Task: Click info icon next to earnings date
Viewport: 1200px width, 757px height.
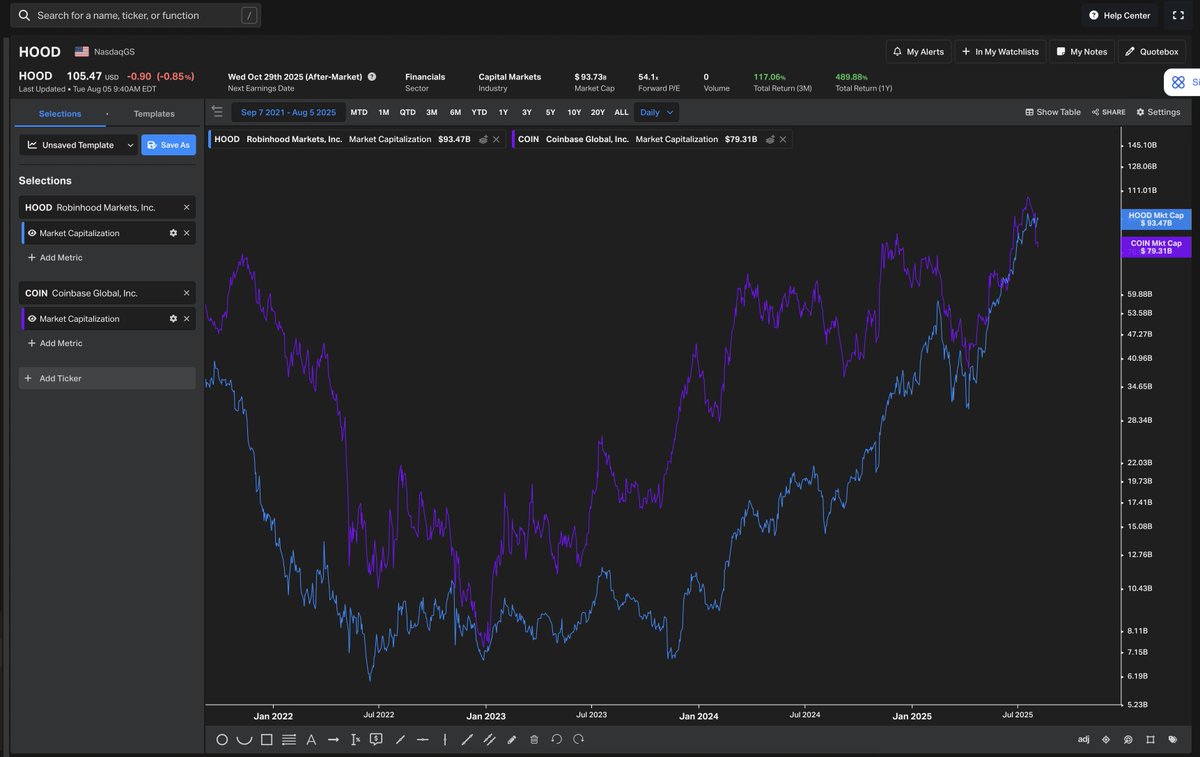Action: pos(372,76)
